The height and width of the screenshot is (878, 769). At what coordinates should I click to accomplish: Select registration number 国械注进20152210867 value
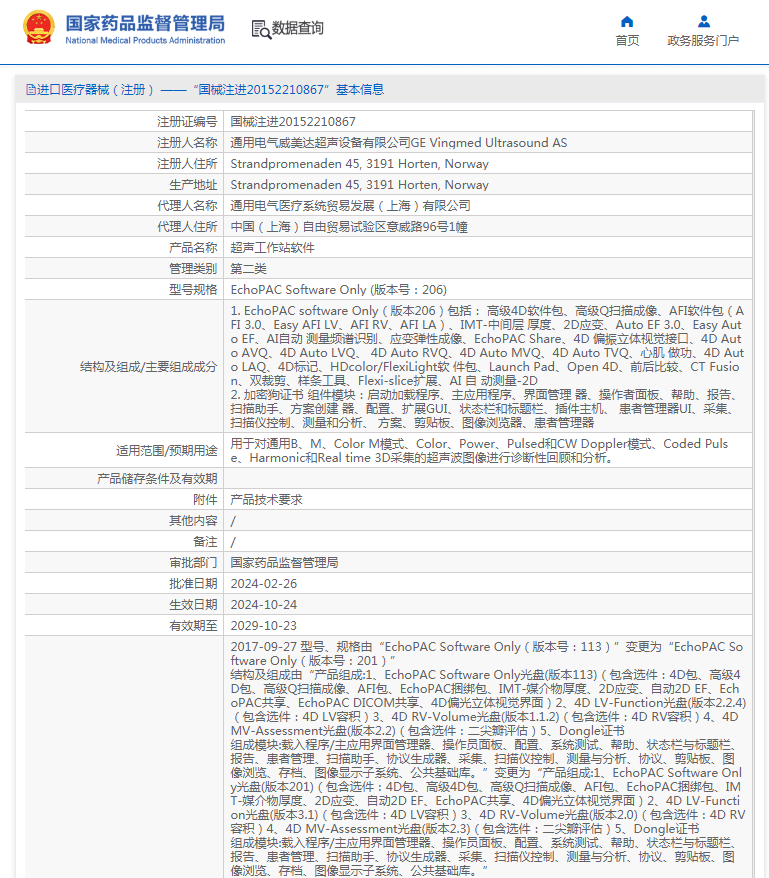pos(293,122)
